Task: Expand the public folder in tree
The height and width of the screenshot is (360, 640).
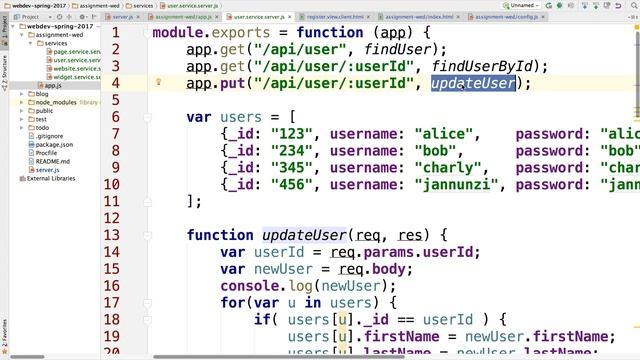Action: (22, 111)
